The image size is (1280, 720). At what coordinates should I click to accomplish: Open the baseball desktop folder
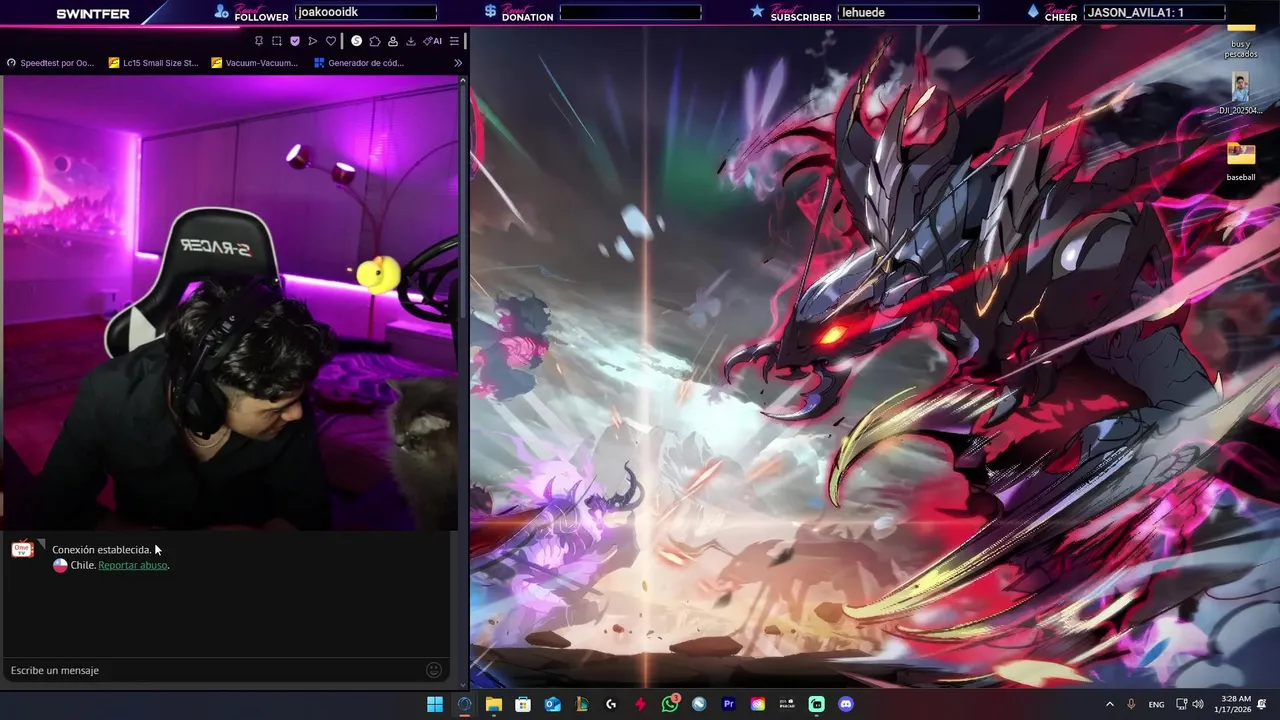pyautogui.click(x=1241, y=162)
